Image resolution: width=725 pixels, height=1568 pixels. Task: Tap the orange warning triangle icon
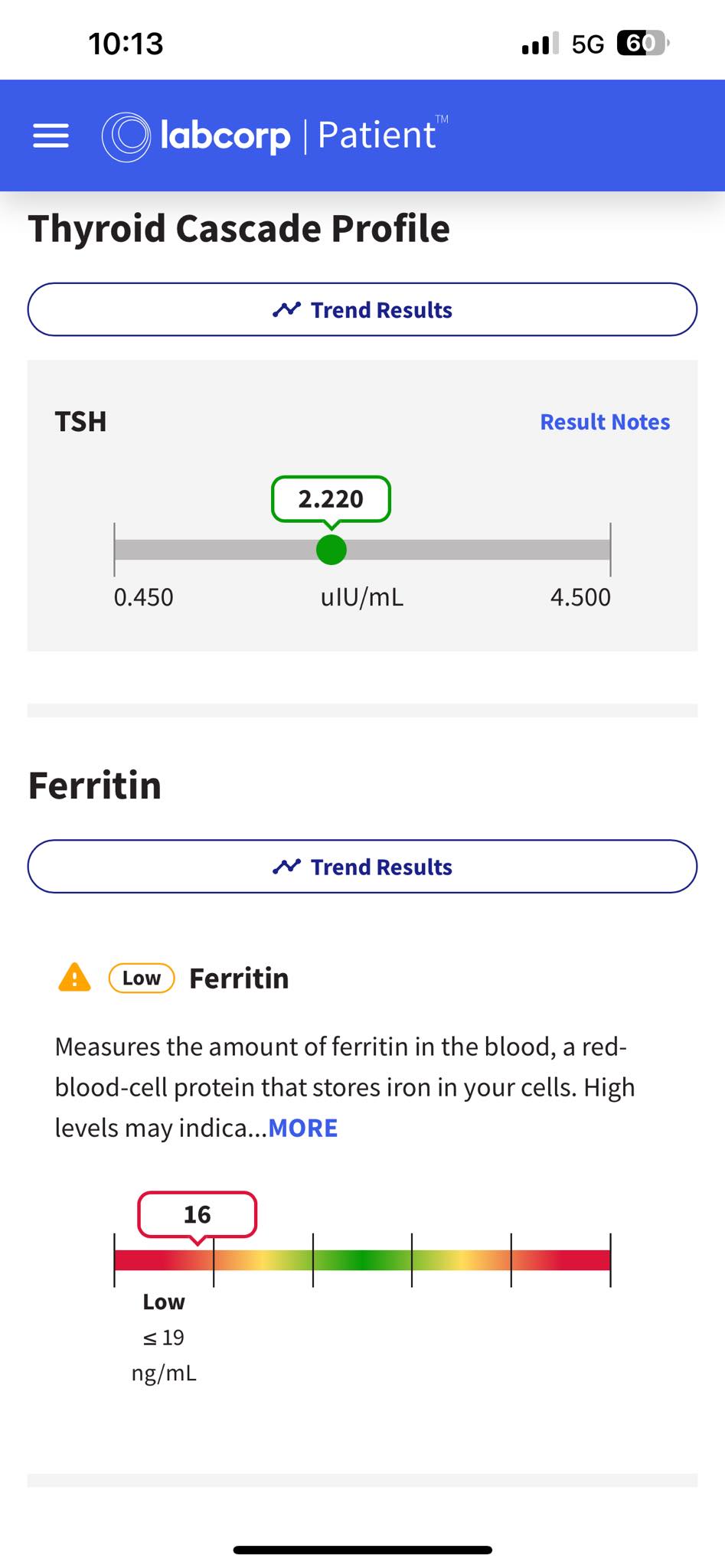click(x=74, y=978)
